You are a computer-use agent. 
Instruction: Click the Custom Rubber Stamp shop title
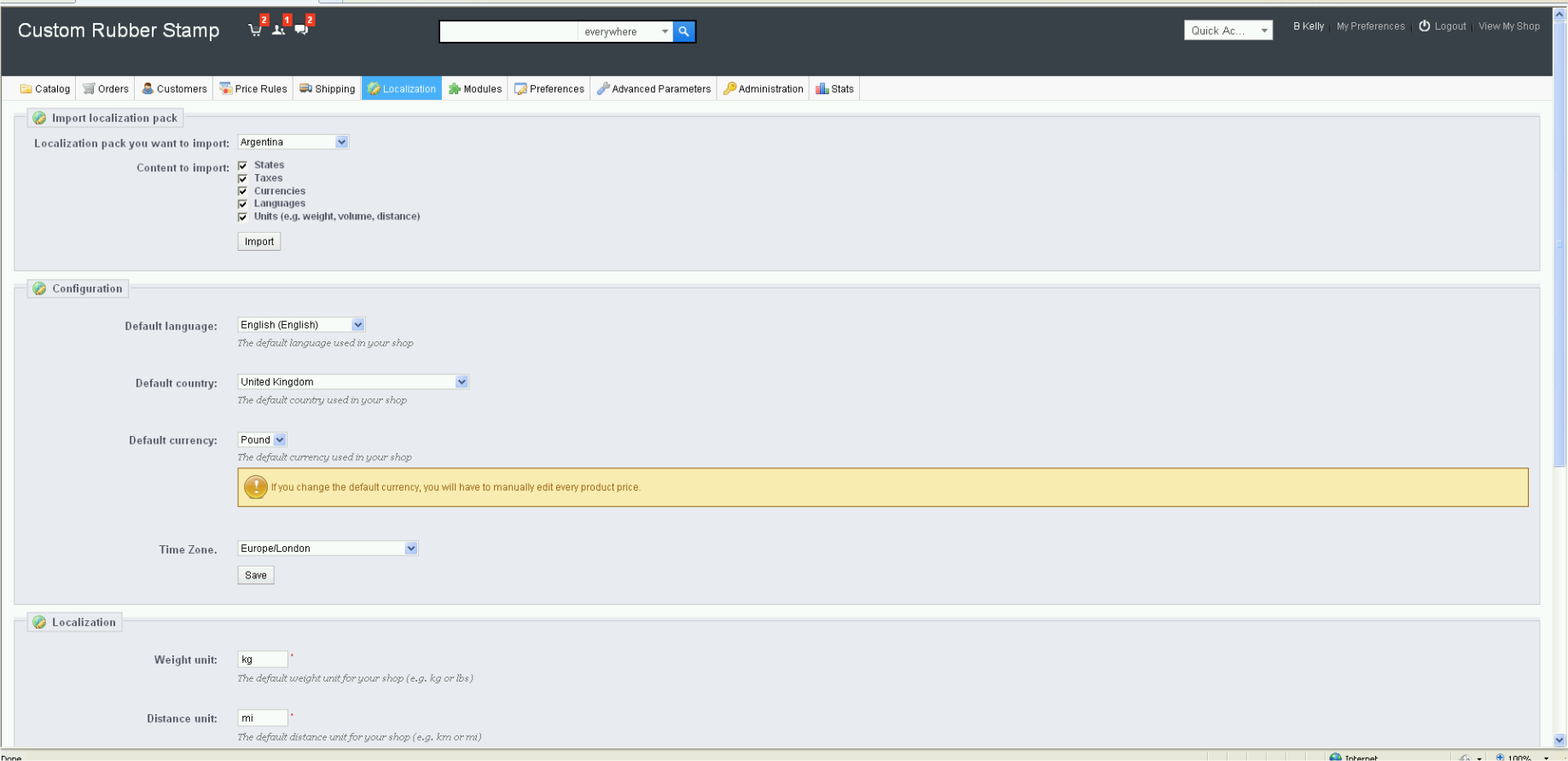point(119,31)
